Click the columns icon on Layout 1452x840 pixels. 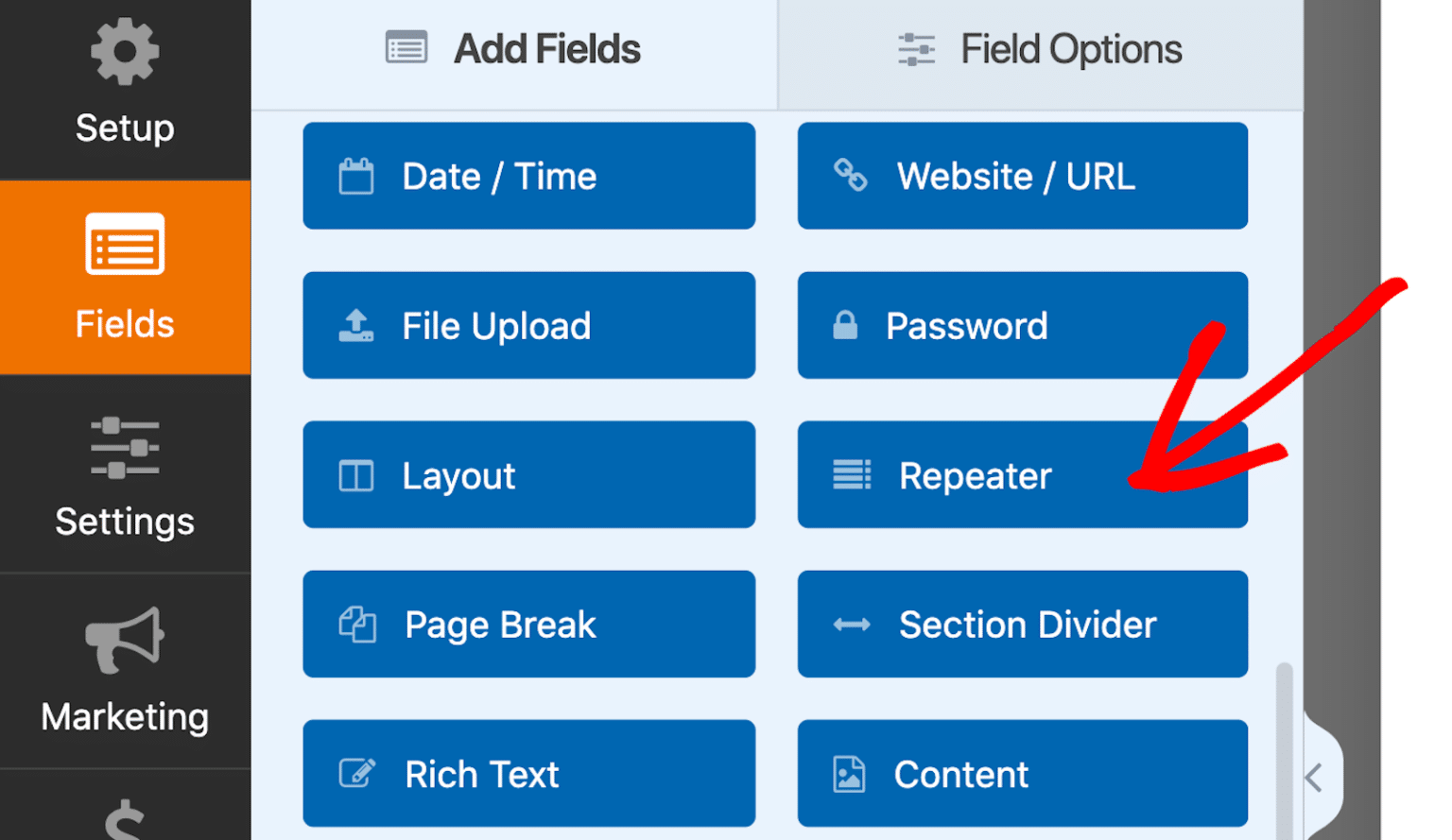coord(356,475)
